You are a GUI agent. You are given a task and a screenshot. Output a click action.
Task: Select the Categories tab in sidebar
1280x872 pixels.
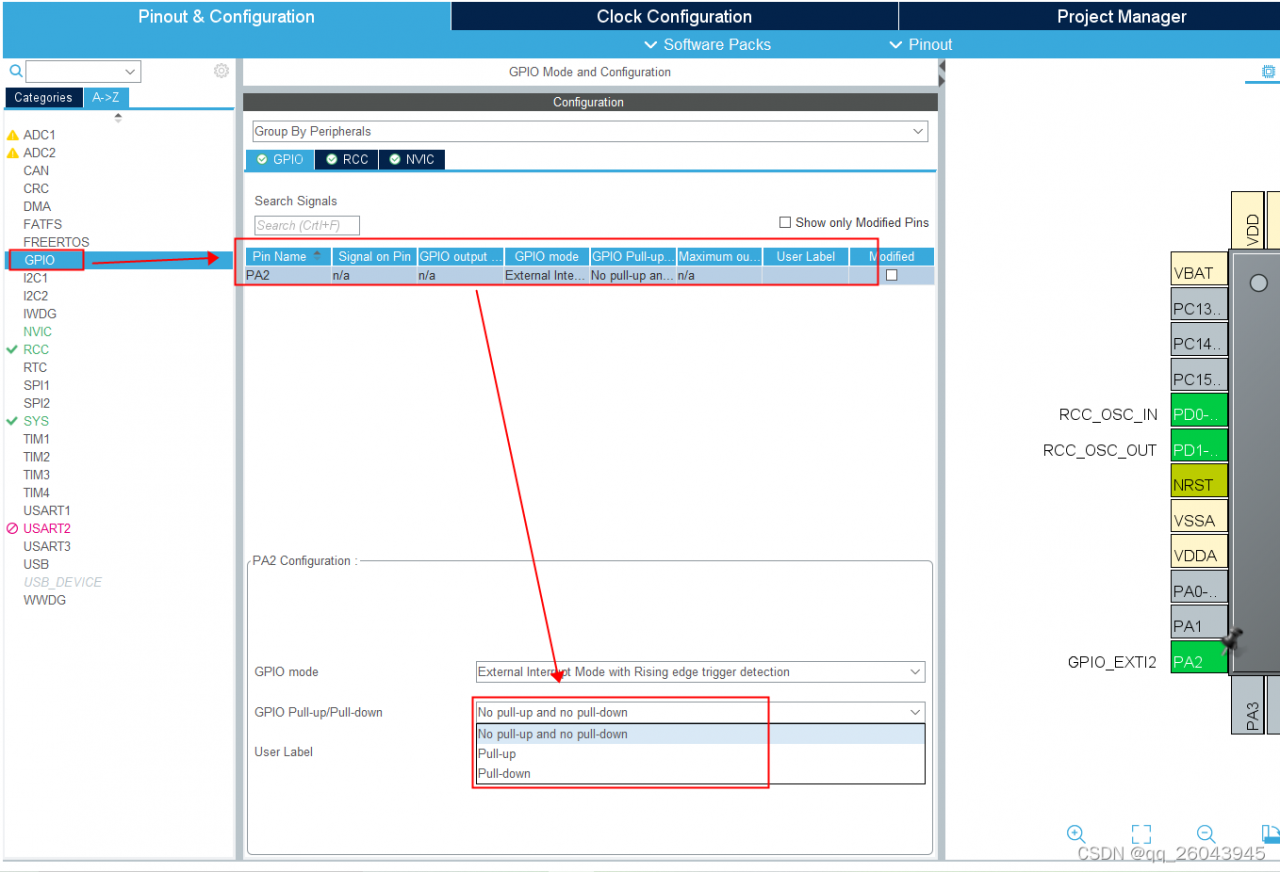pos(43,97)
